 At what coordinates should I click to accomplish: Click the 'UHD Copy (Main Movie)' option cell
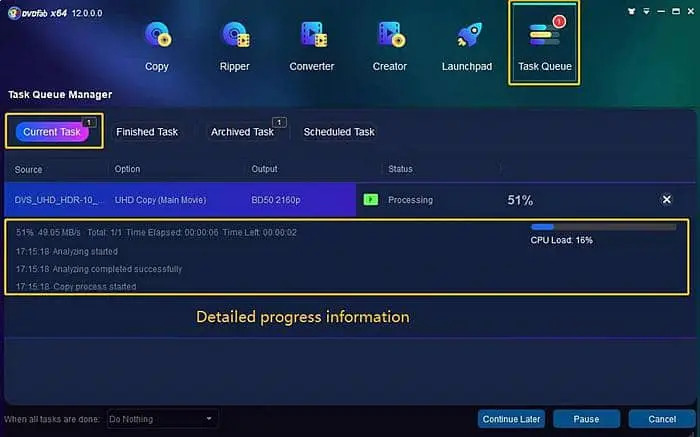[160, 200]
